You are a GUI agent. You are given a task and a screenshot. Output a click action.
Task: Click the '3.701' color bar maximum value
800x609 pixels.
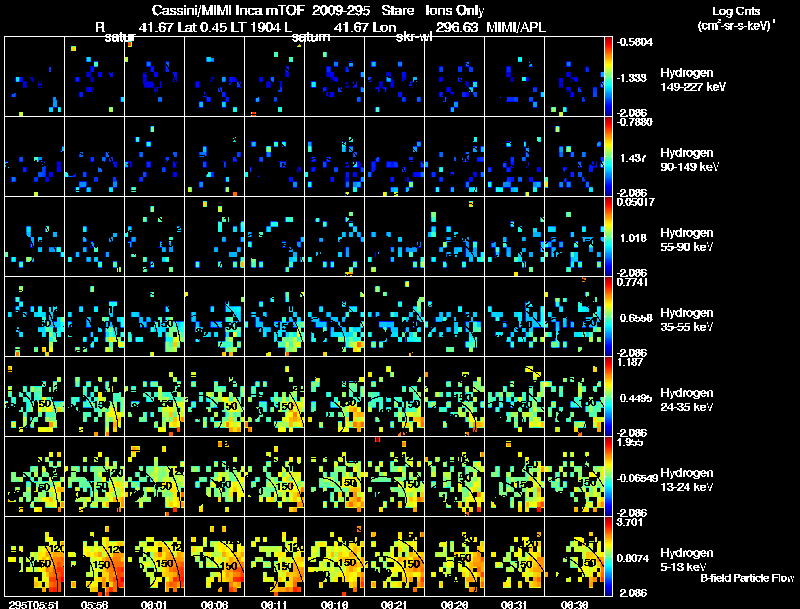pos(630,522)
